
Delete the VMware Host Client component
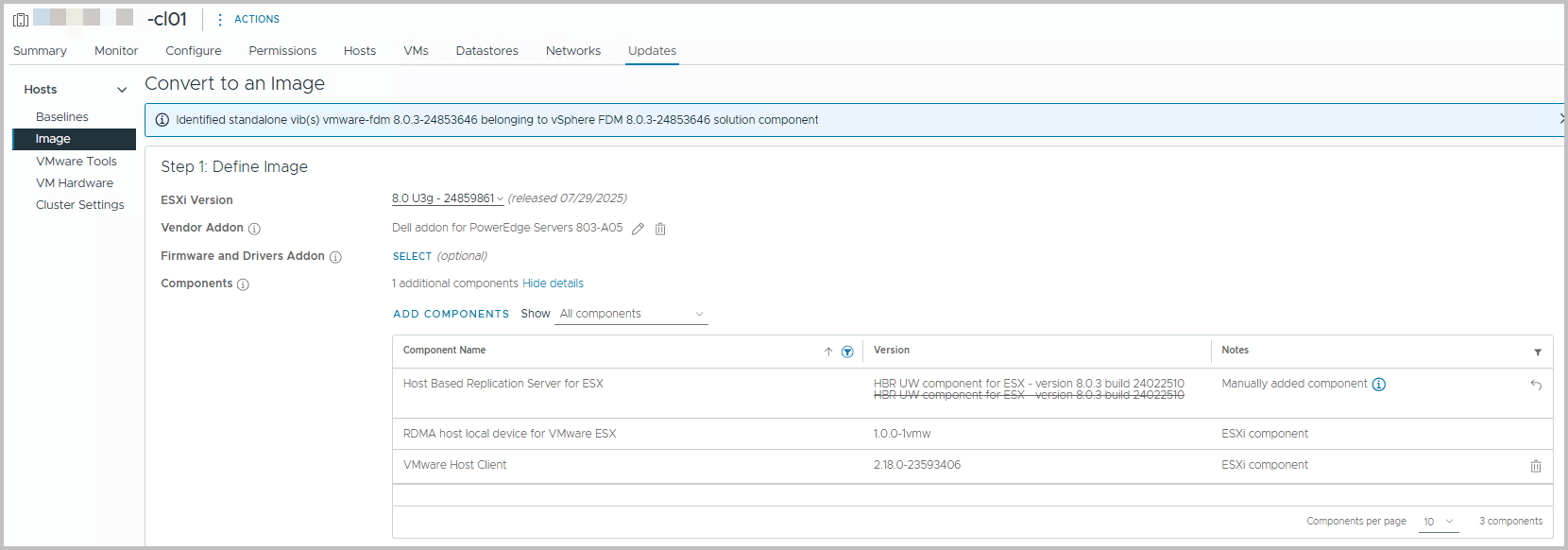point(1536,466)
